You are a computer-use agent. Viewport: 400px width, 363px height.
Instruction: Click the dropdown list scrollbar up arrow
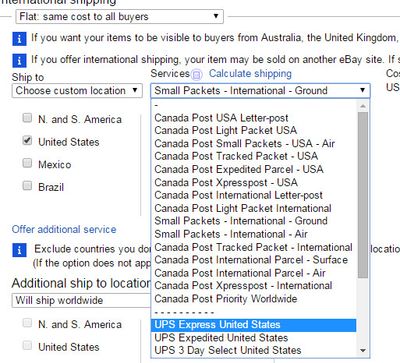pyautogui.click(x=363, y=106)
